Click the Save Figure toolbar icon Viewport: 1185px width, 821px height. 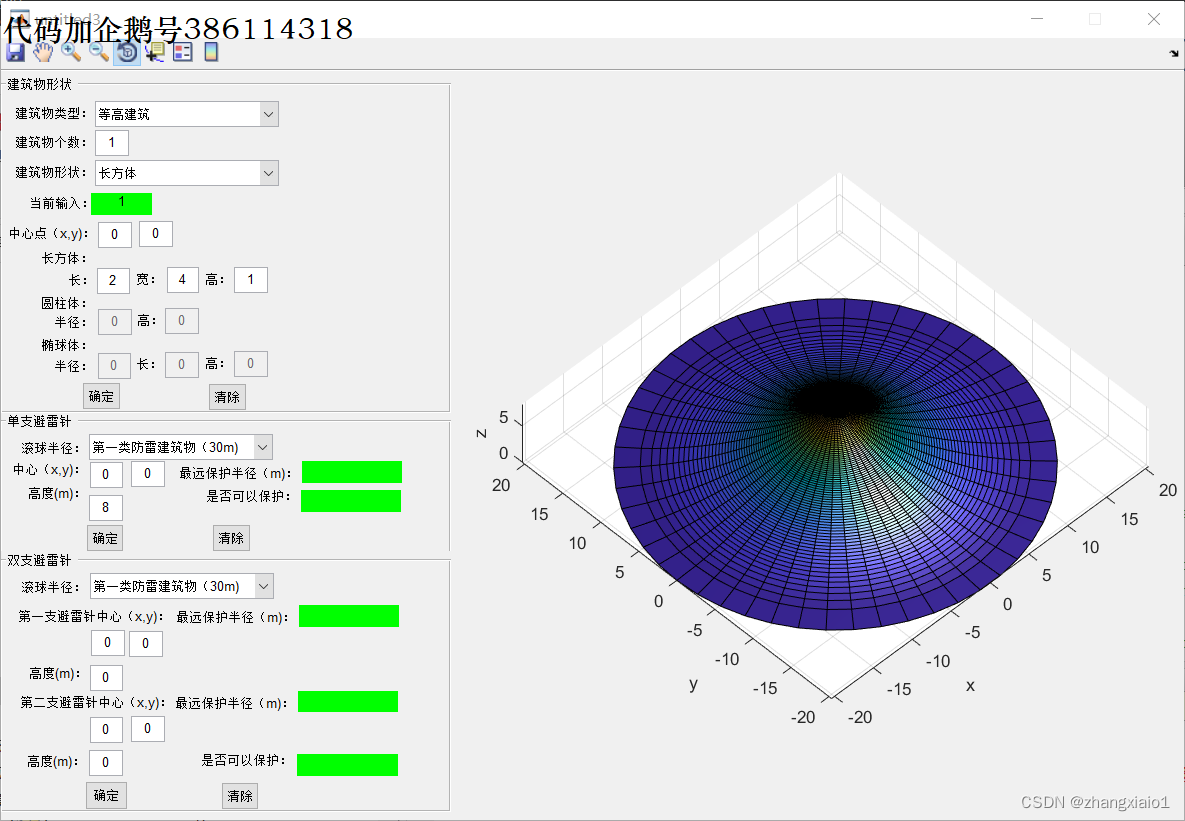point(15,52)
